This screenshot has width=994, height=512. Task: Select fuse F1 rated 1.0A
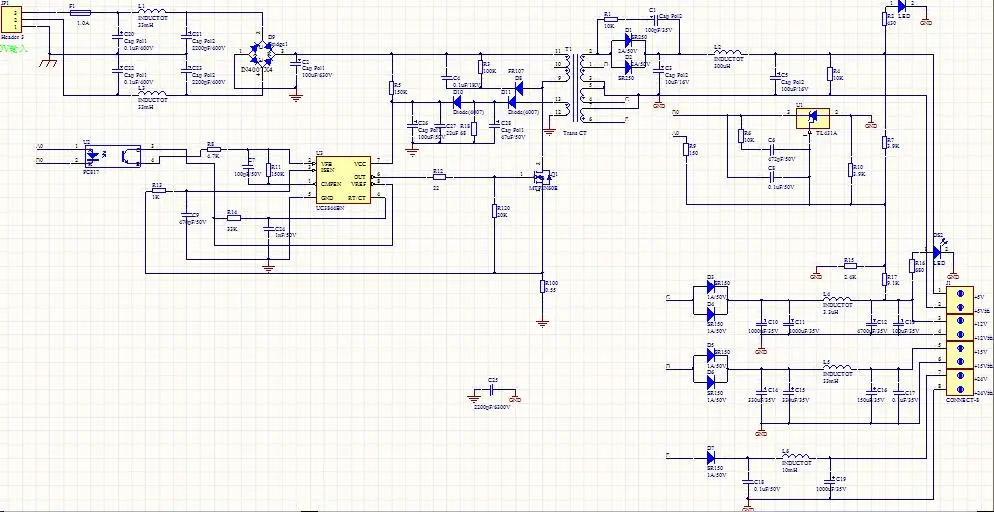tap(81, 13)
